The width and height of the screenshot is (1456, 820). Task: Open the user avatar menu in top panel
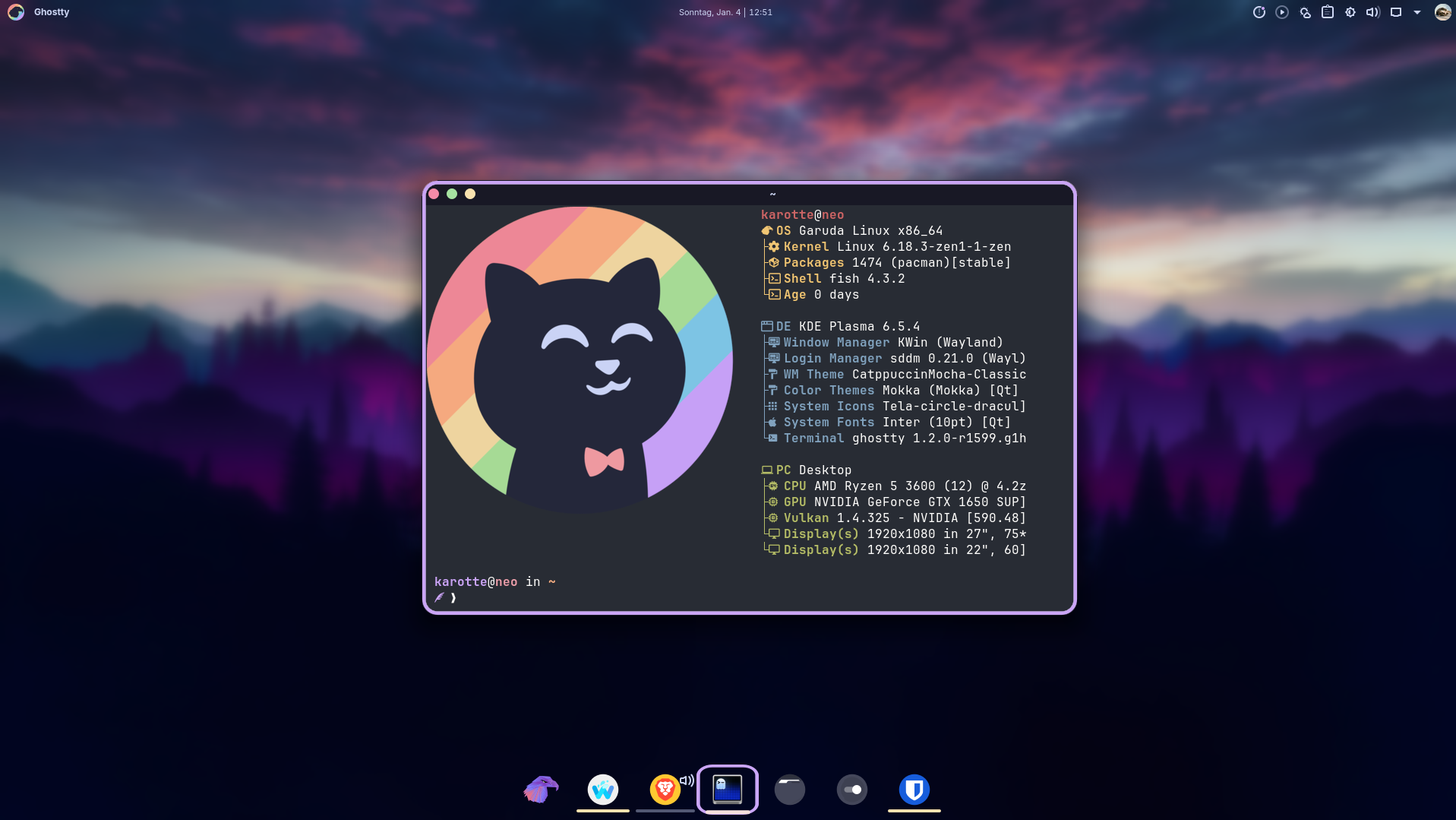[x=1442, y=12]
